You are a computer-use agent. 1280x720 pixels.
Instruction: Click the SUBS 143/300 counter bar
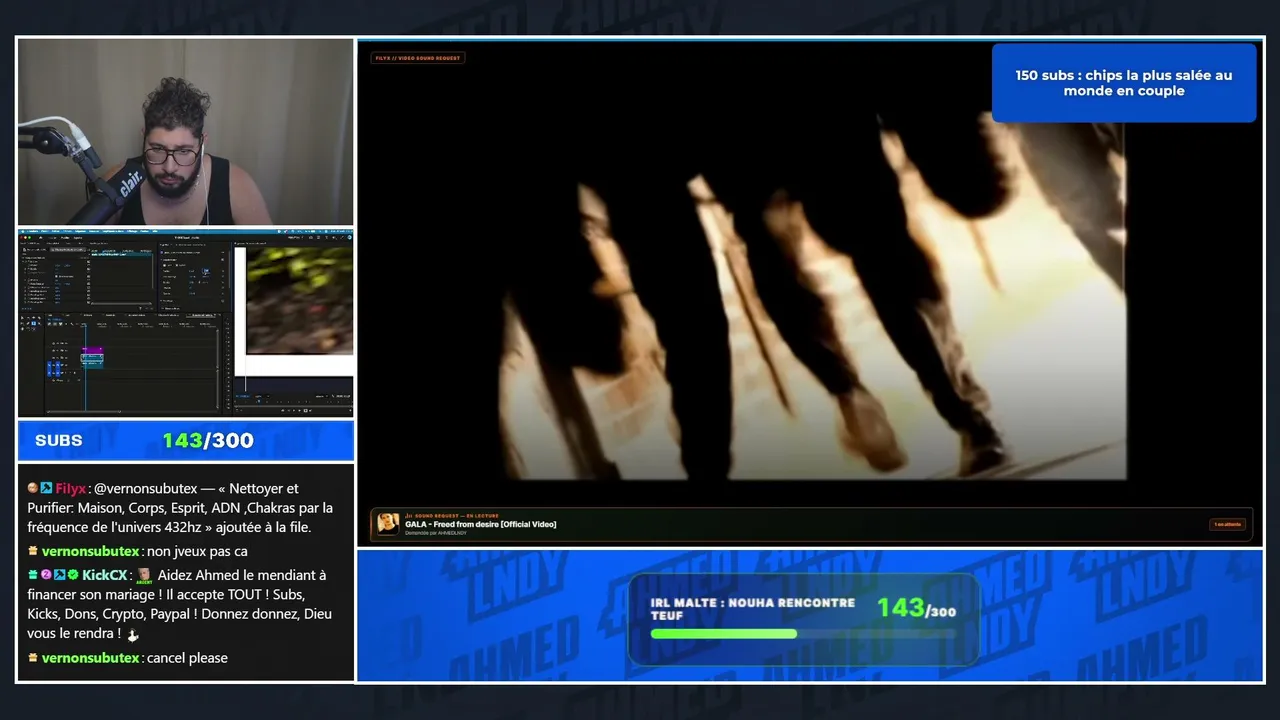point(186,440)
